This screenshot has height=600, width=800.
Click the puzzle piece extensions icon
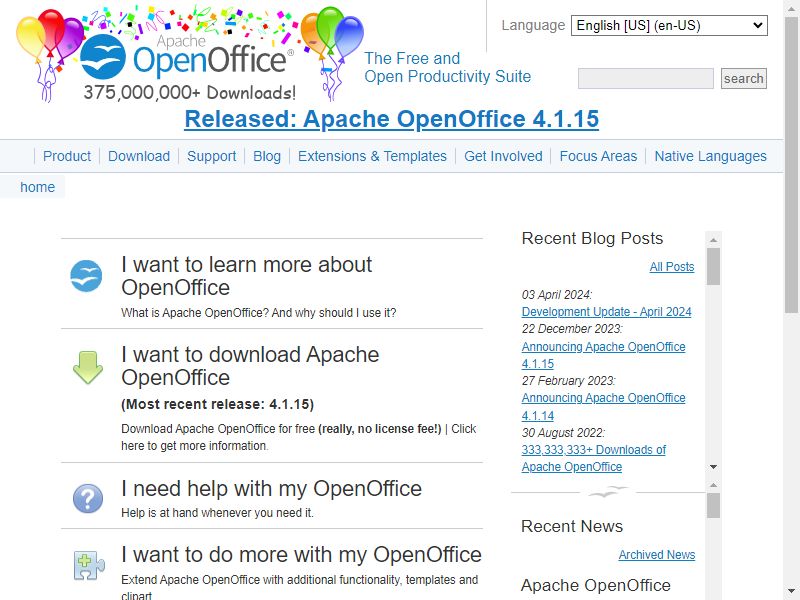[x=89, y=565]
